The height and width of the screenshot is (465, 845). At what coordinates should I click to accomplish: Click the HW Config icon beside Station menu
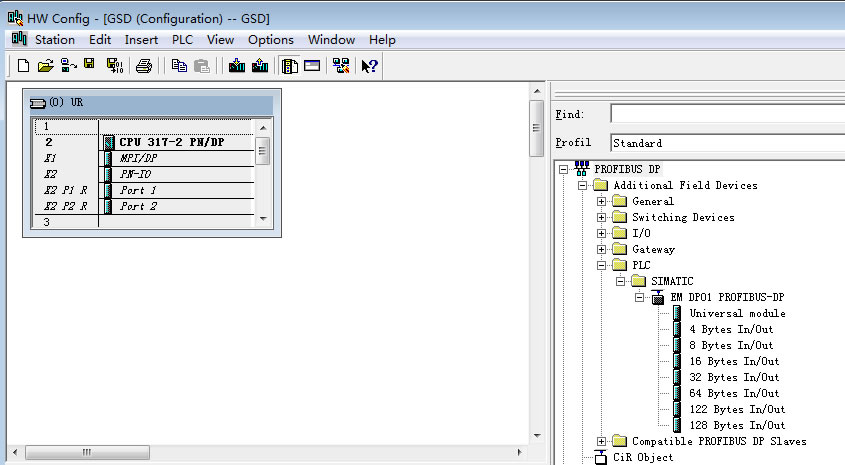coord(19,39)
